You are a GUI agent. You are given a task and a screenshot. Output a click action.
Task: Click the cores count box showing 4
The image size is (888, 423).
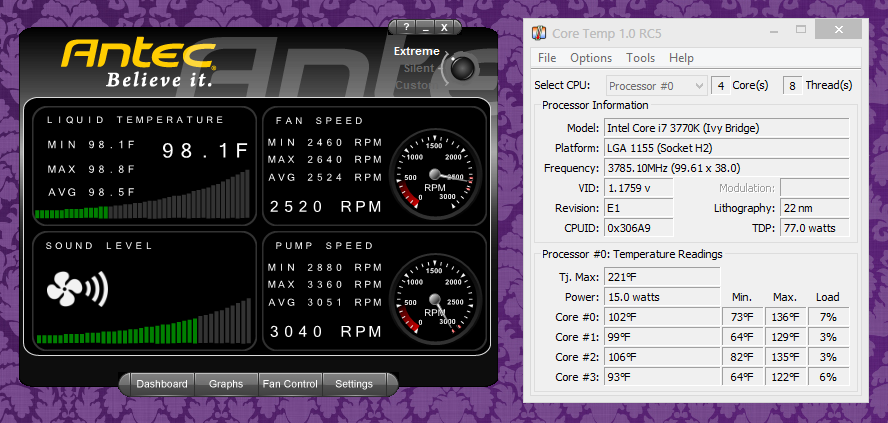click(720, 86)
